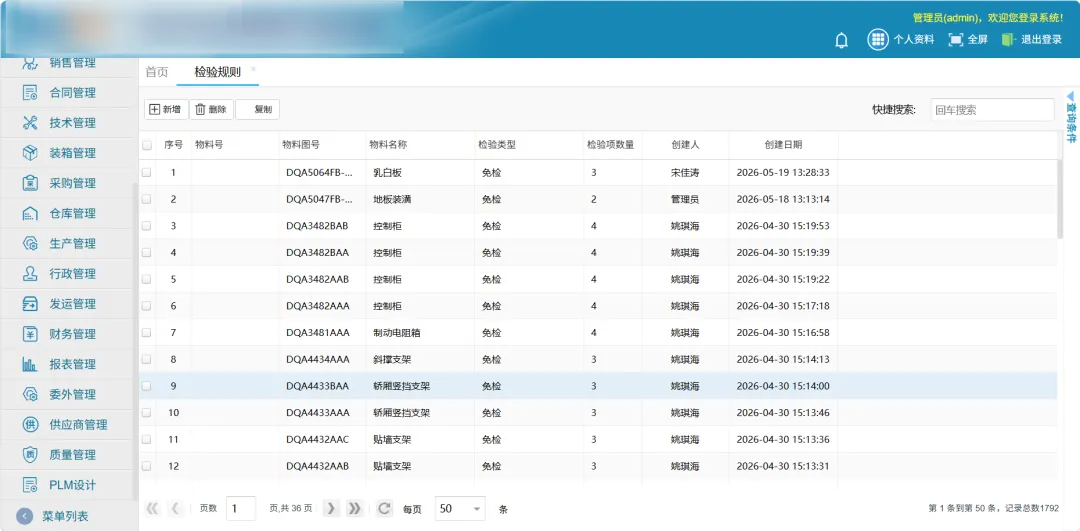The image size is (1080, 531).
Task: Select 宋佳涛 creator cell
Action: pyautogui.click(x=685, y=172)
